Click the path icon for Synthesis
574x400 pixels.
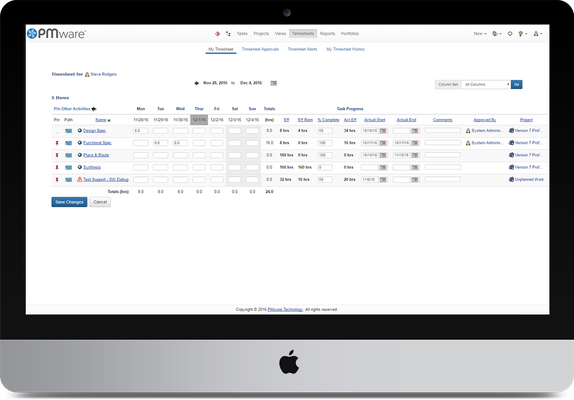click(68, 167)
